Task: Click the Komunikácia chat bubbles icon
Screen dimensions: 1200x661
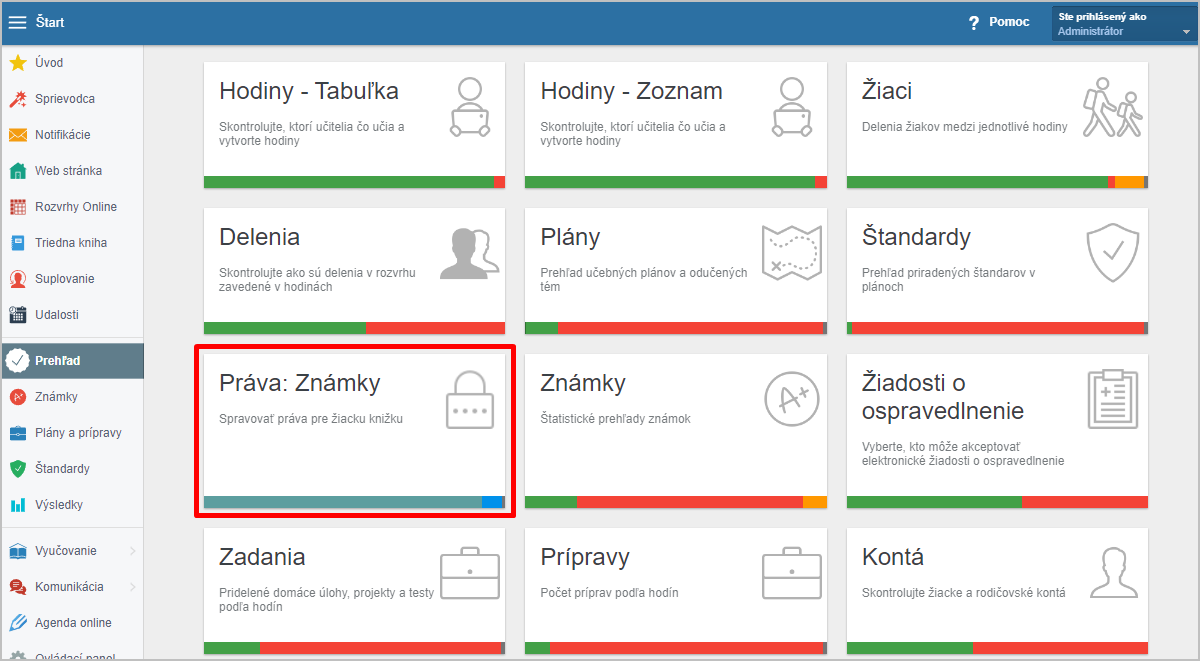Action: click(x=17, y=587)
